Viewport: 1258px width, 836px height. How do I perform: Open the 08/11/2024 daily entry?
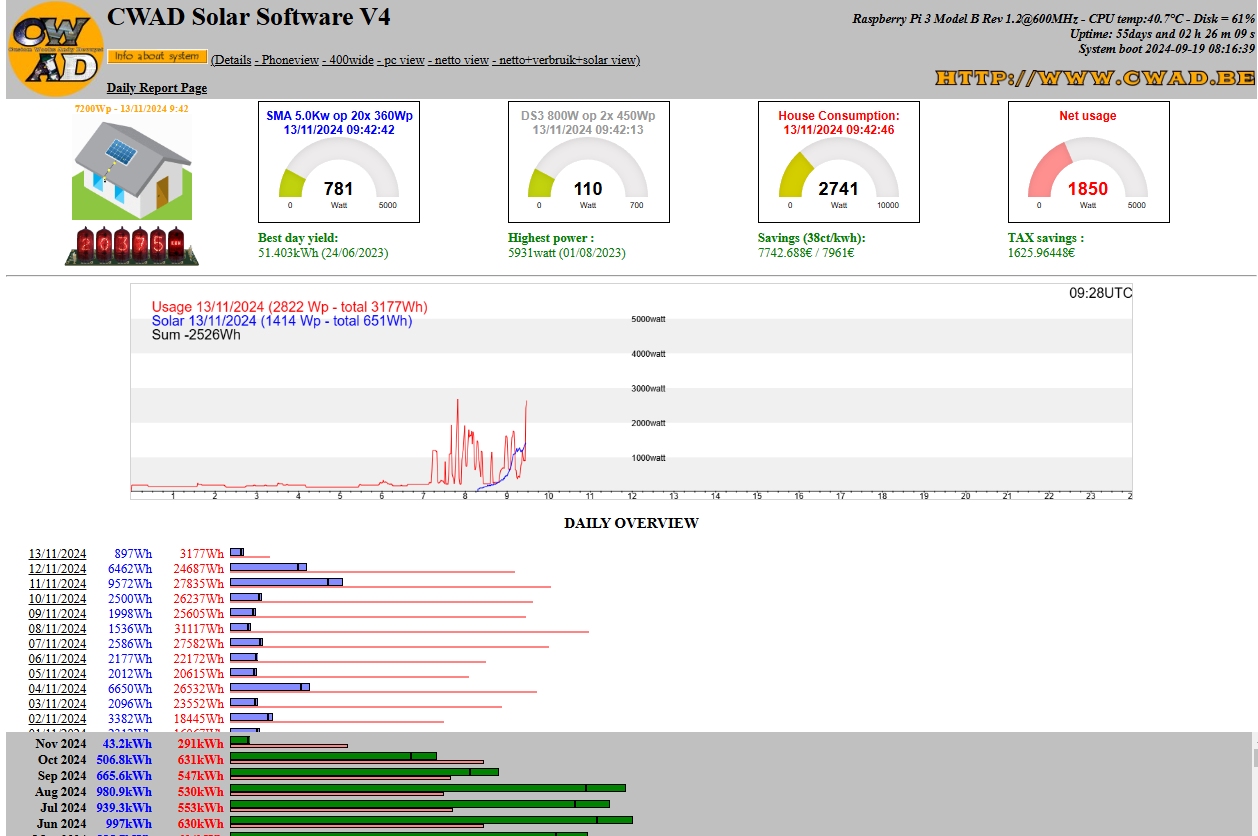pos(57,629)
